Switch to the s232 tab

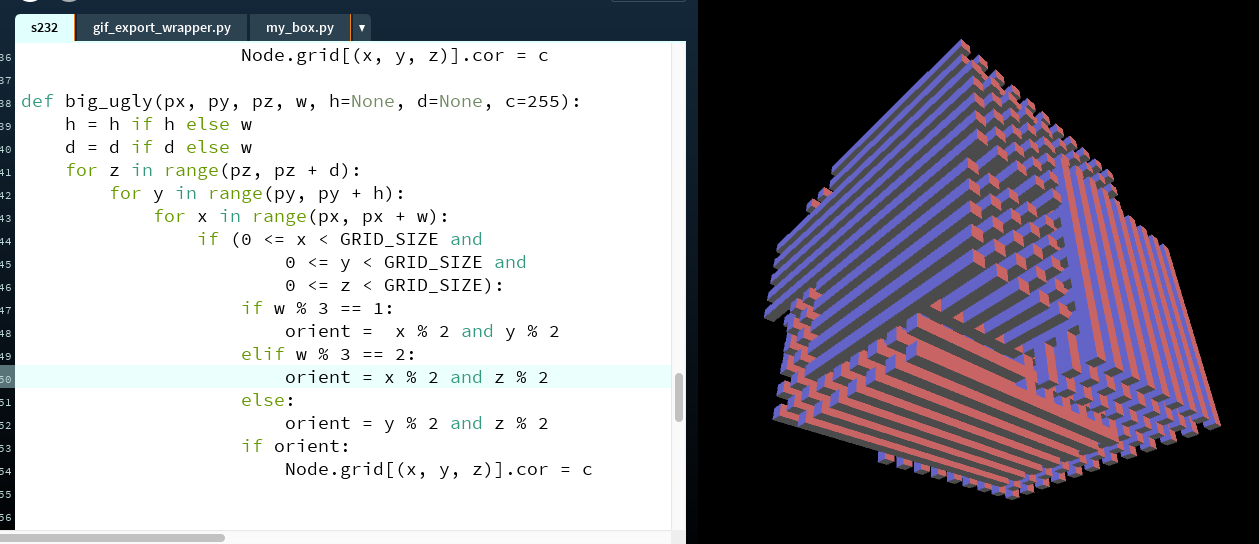(x=44, y=28)
